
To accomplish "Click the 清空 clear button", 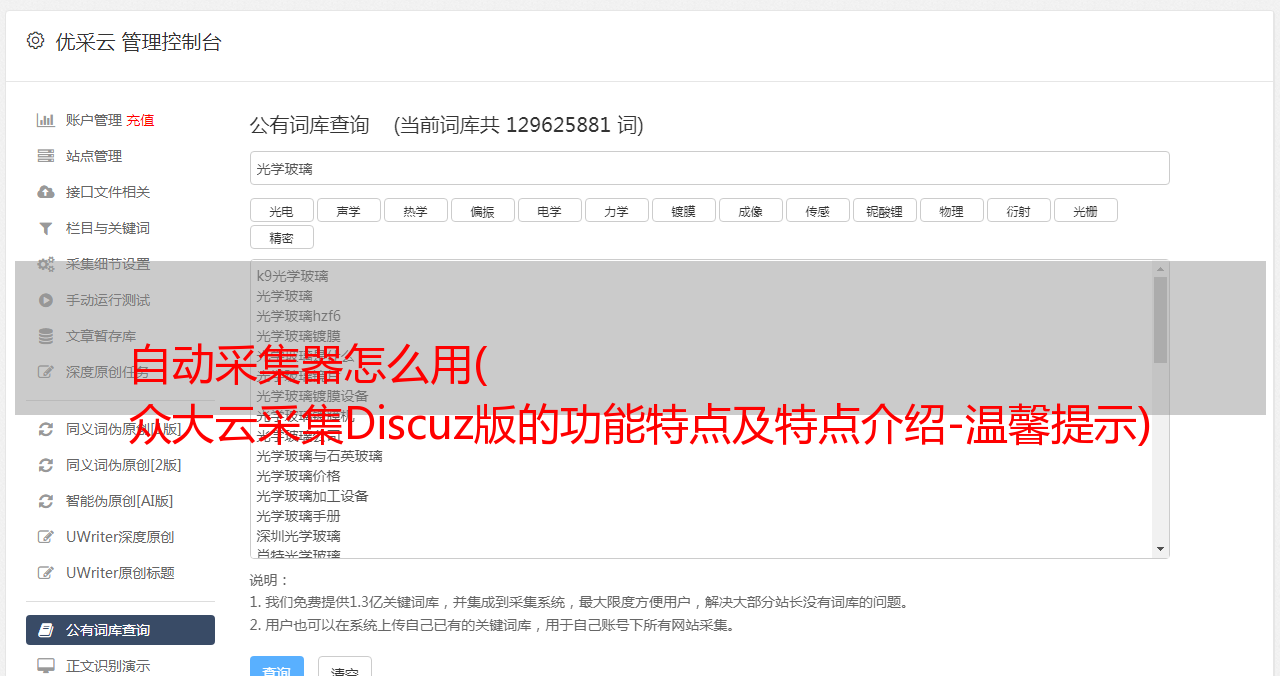I will tap(345, 668).
